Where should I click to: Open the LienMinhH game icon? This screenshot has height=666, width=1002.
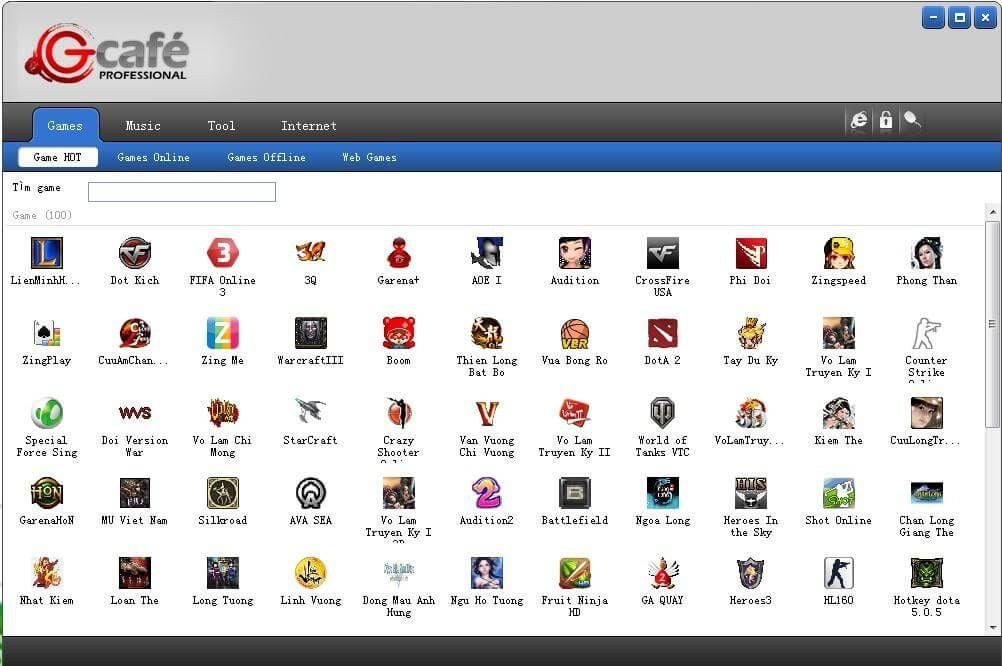[x=47, y=253]
